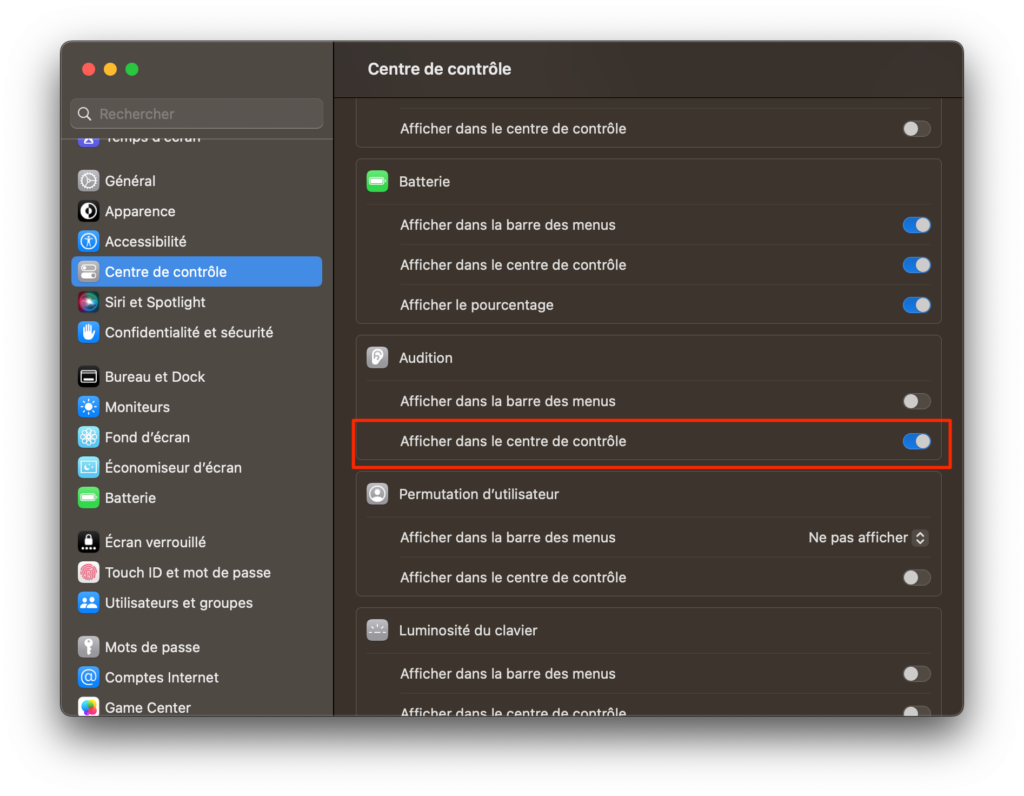
Task: Go to Confidentialité et sécurité
Action: [197, 332]
